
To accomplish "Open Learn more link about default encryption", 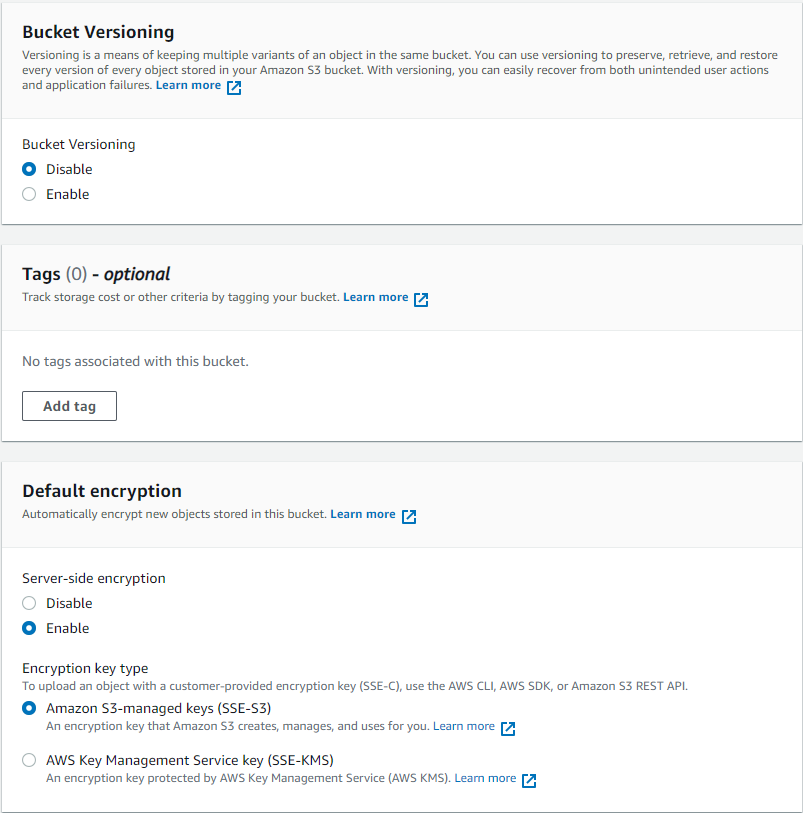I will [x=363, y=514].
